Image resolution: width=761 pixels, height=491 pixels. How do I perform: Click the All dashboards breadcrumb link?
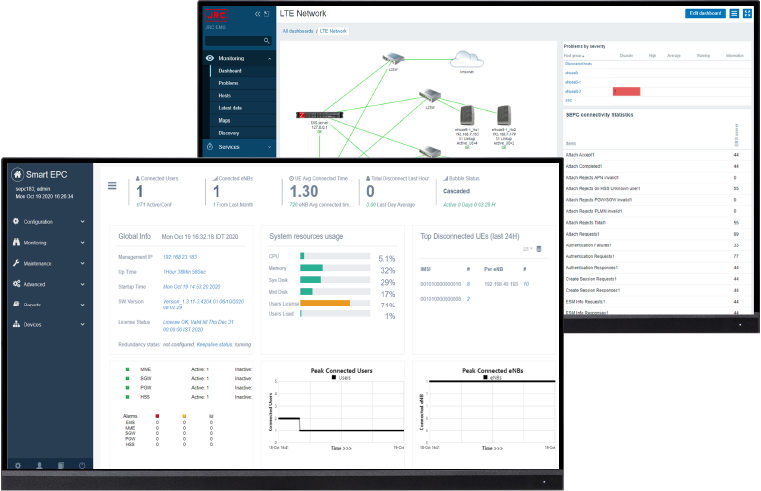pyautogui.click(x=298, y=32)
